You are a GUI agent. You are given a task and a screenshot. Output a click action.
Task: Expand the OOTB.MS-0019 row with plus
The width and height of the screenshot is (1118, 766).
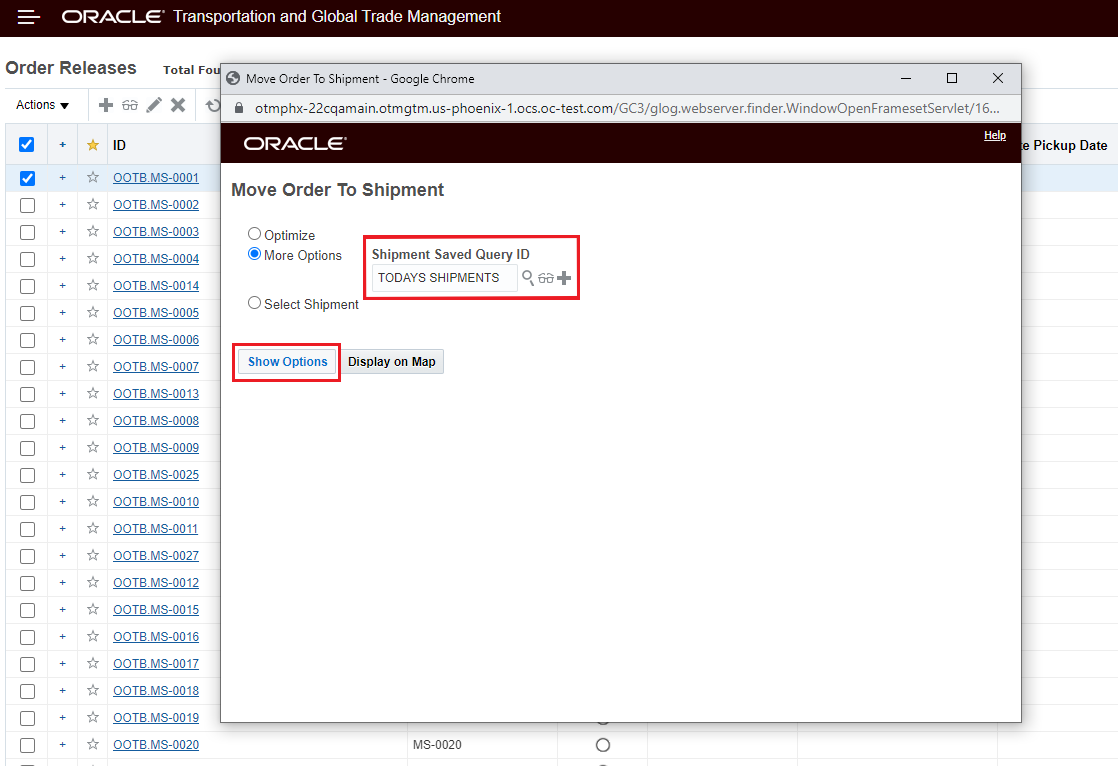tap(63, 718)
